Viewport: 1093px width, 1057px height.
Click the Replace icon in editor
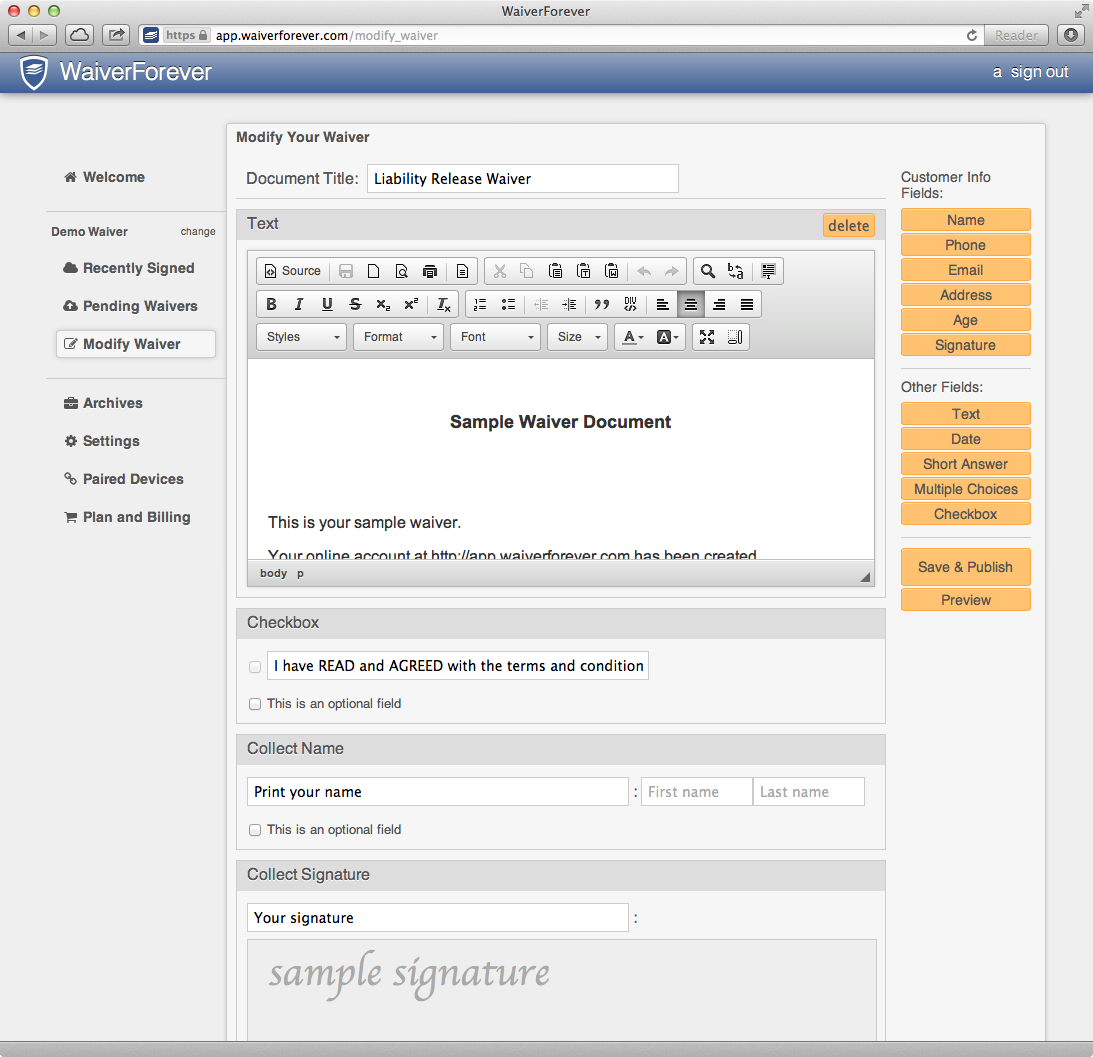pos(735,271)
